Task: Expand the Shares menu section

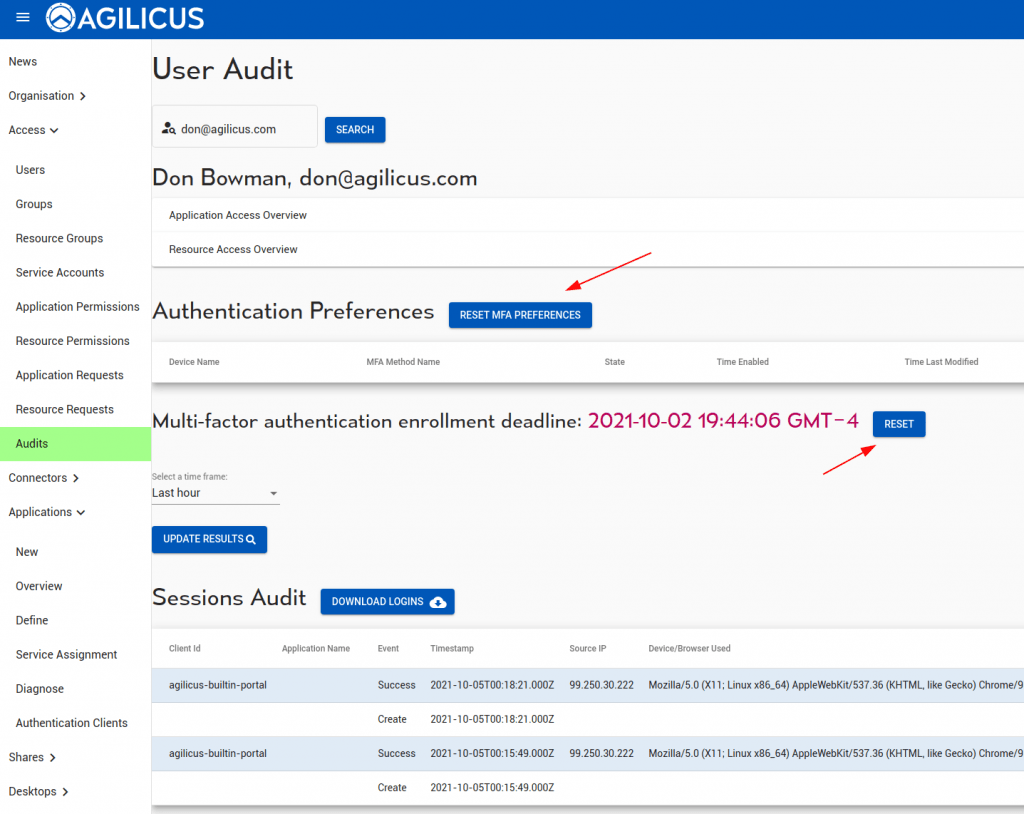Action: 32,757
